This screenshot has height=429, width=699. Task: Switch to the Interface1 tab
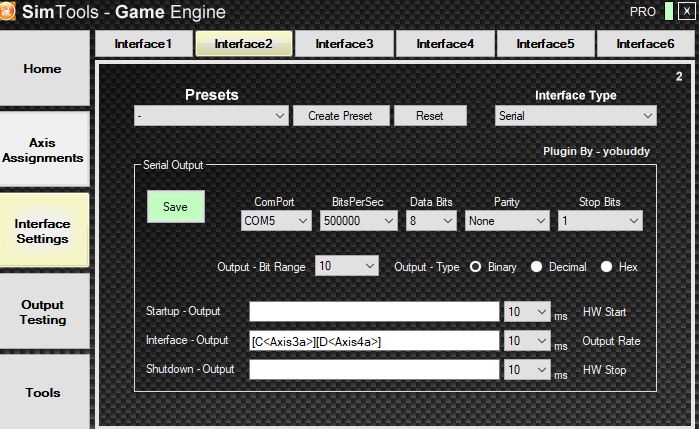pyautogui.click(x=143, y=44)
